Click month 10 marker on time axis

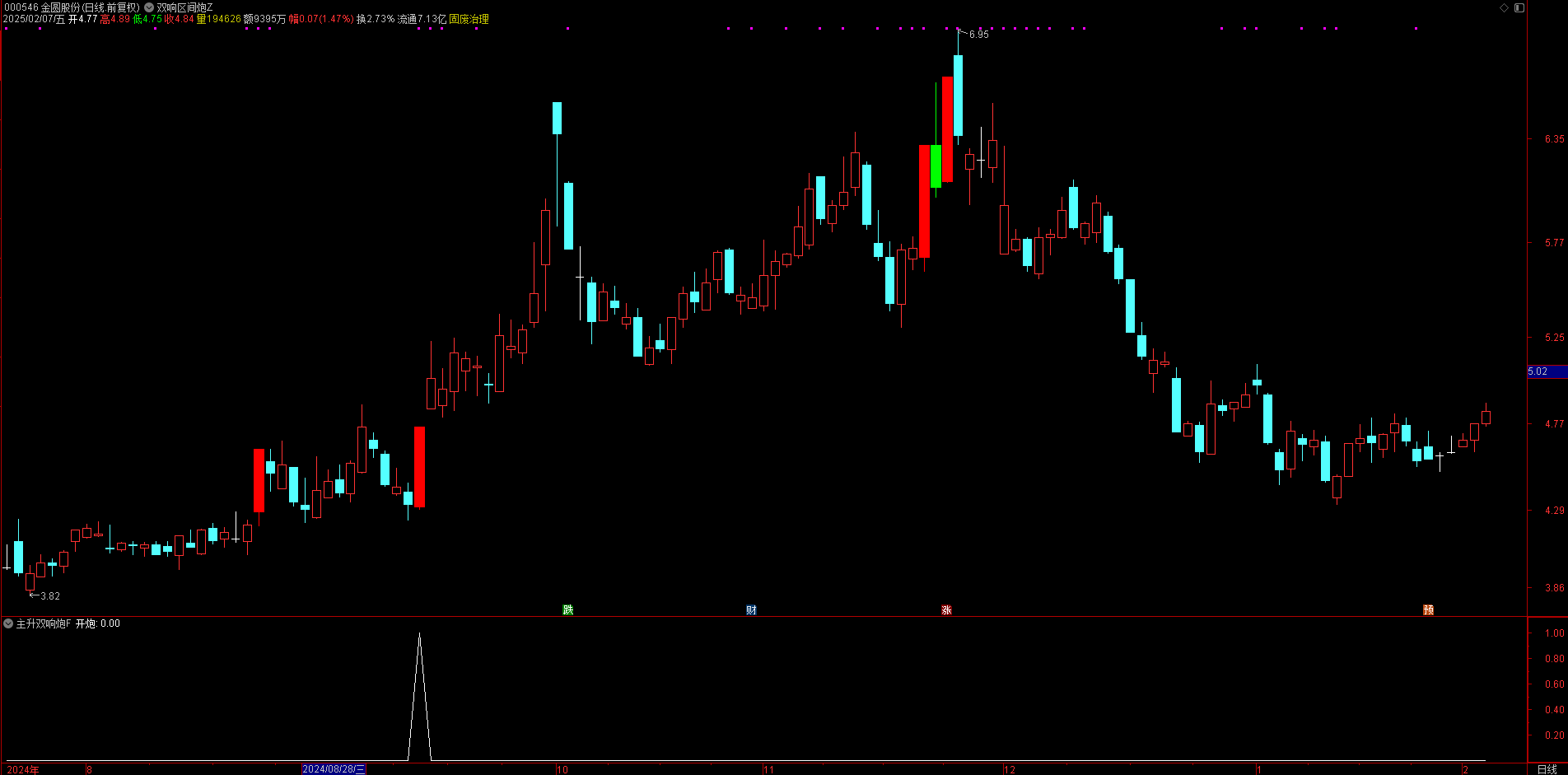tap(562, 770)
